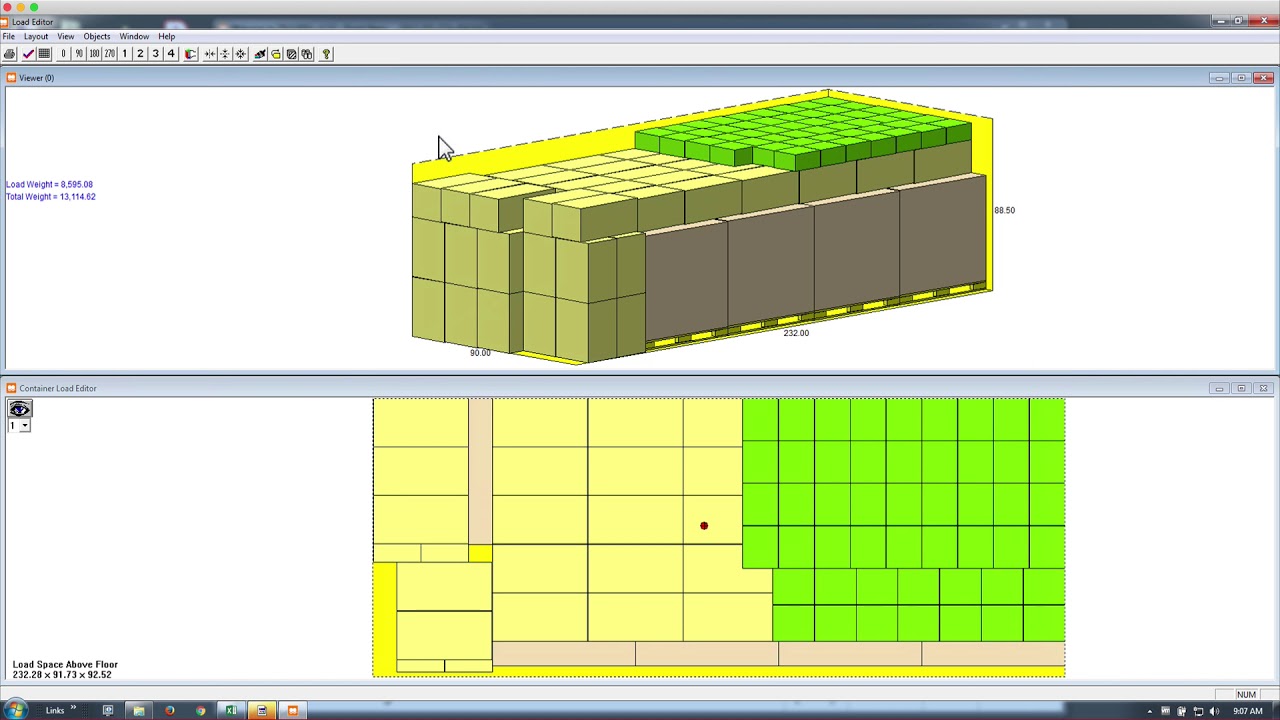Click the edit note toolbar icon
Viewport: 1280px width, 720px height.
(x=292, y=54)
